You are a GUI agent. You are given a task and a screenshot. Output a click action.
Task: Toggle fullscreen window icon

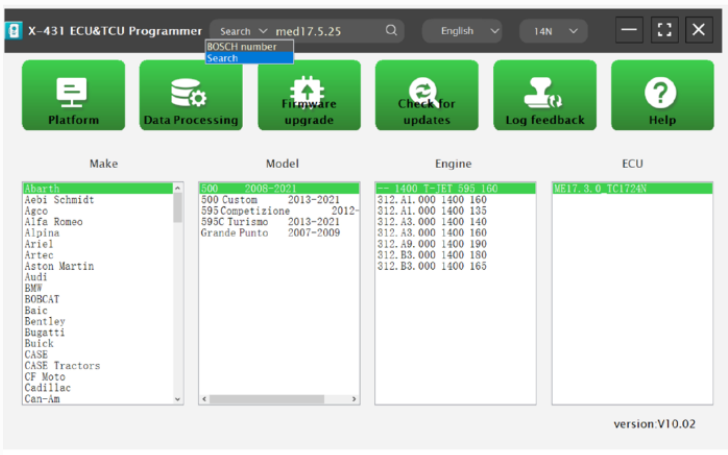[x=663, y=30]
